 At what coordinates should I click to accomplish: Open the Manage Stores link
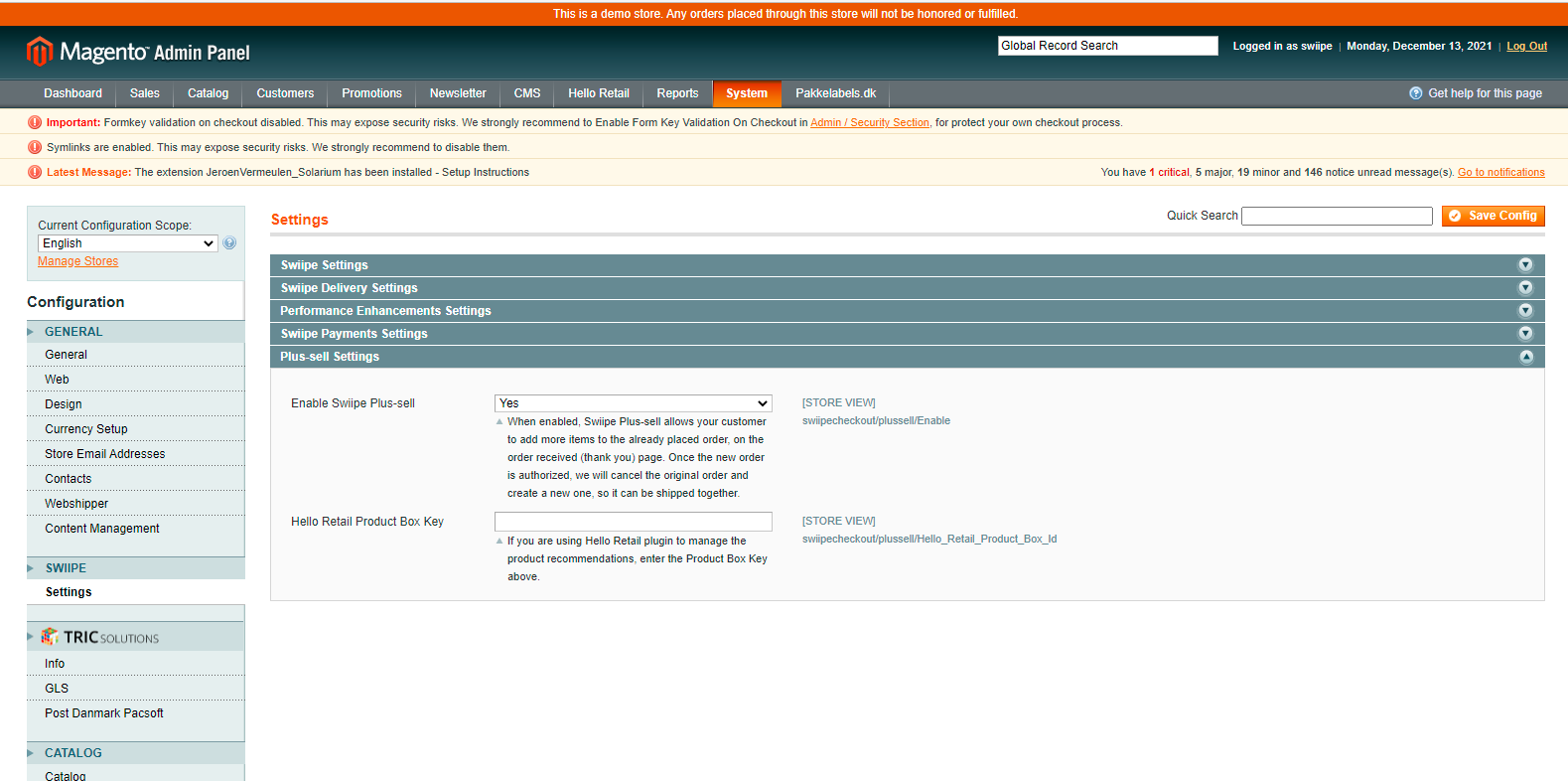point(77,261)
